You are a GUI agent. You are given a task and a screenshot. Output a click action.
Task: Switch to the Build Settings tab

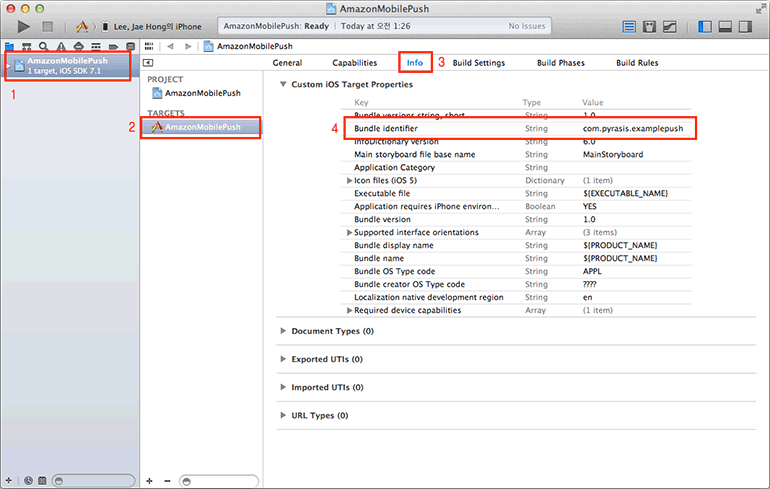click(478, 63)
